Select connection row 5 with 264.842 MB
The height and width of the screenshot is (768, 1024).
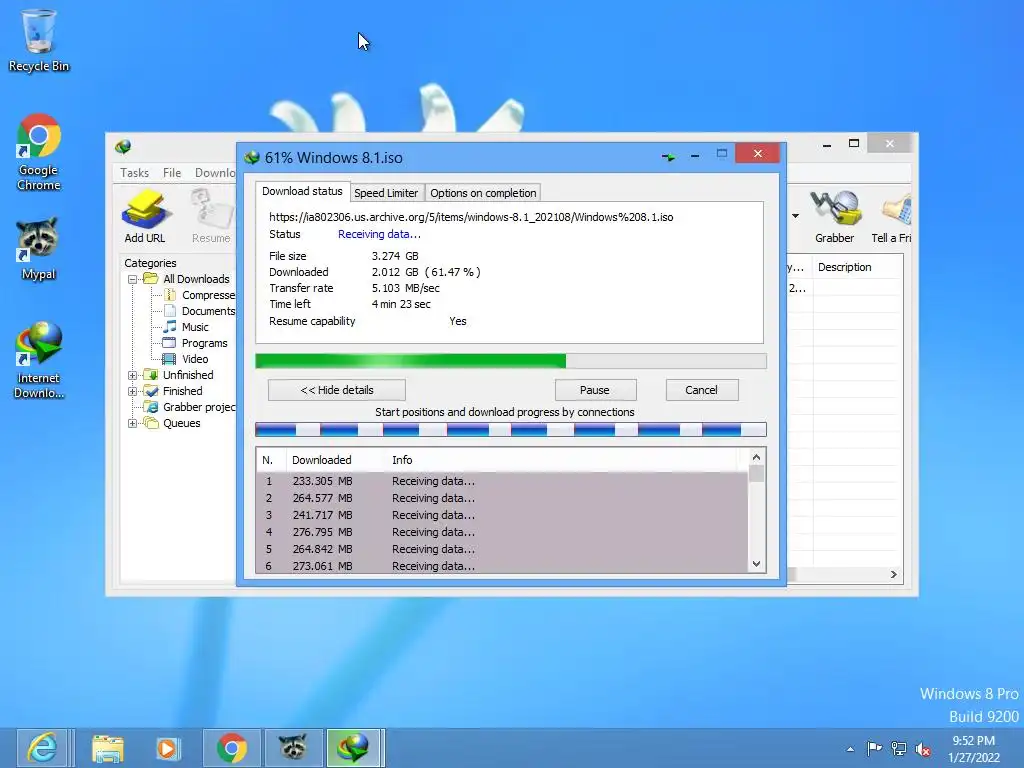pos(502,549)
